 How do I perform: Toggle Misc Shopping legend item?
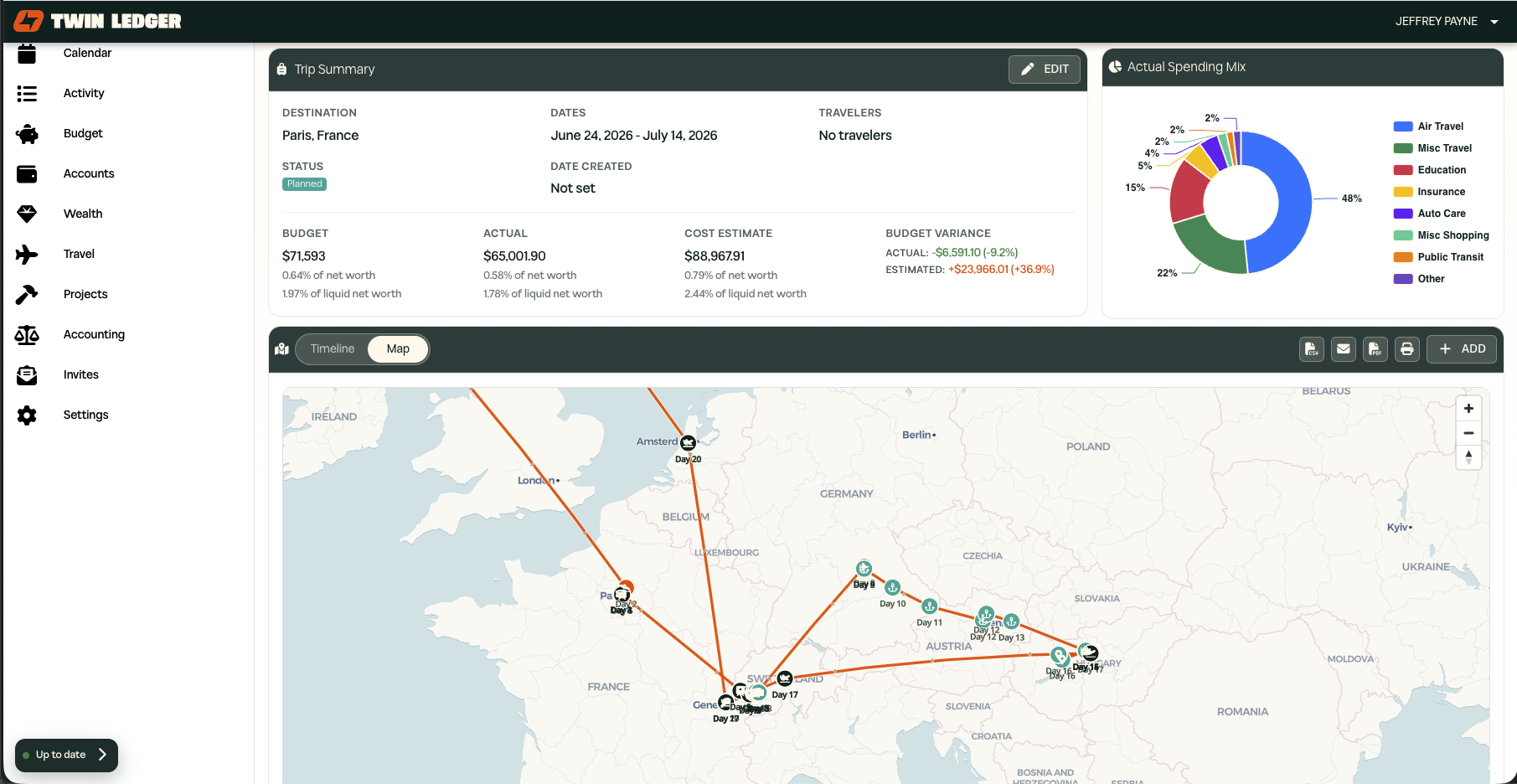click(1441, 235)
